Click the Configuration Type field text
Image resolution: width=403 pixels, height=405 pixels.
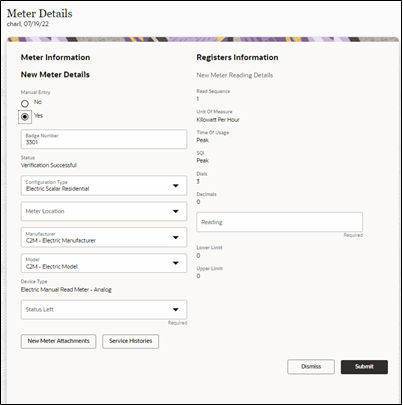click(58, 189)
